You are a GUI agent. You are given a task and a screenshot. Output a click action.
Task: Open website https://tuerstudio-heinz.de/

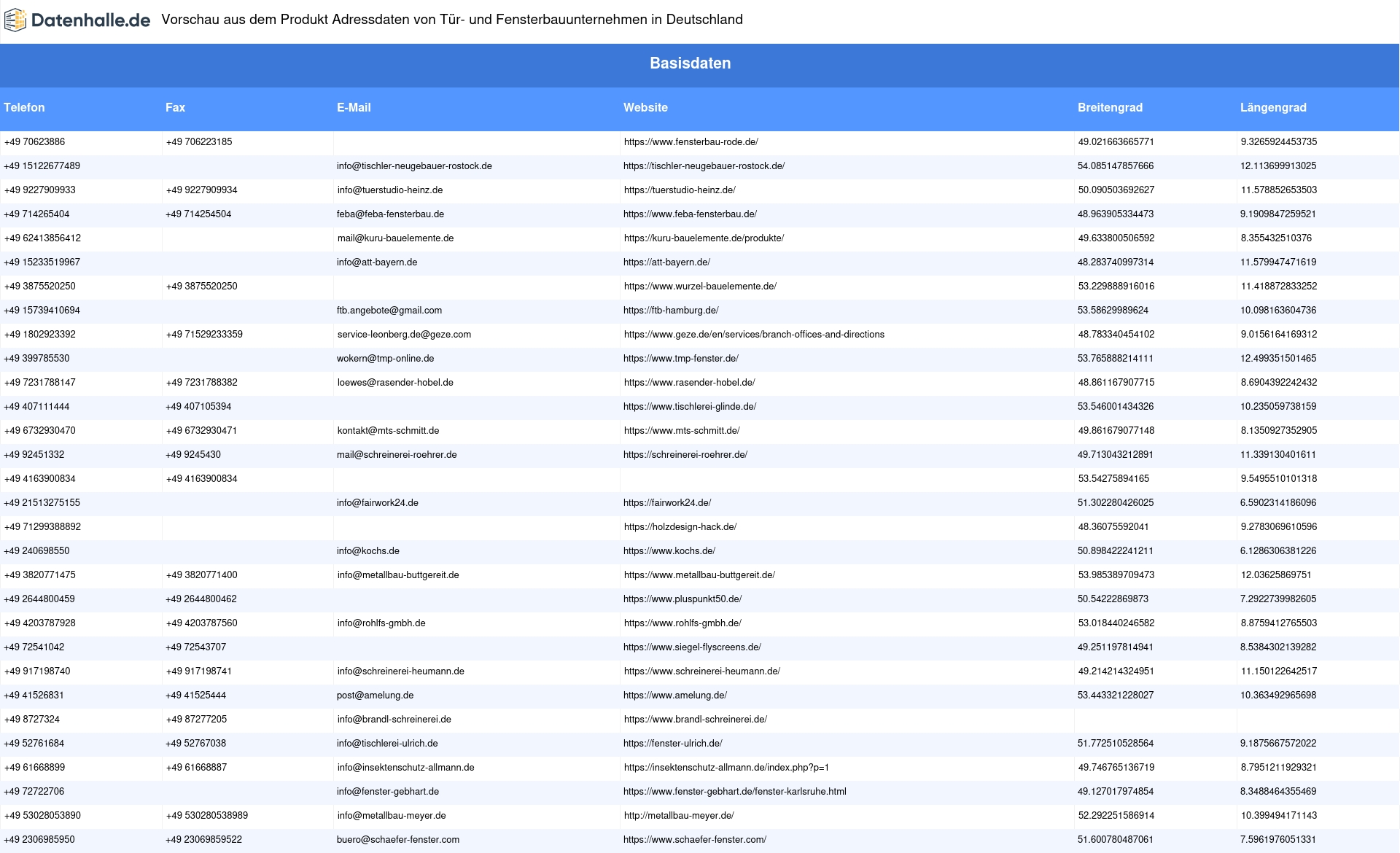(x=680, y=190)
